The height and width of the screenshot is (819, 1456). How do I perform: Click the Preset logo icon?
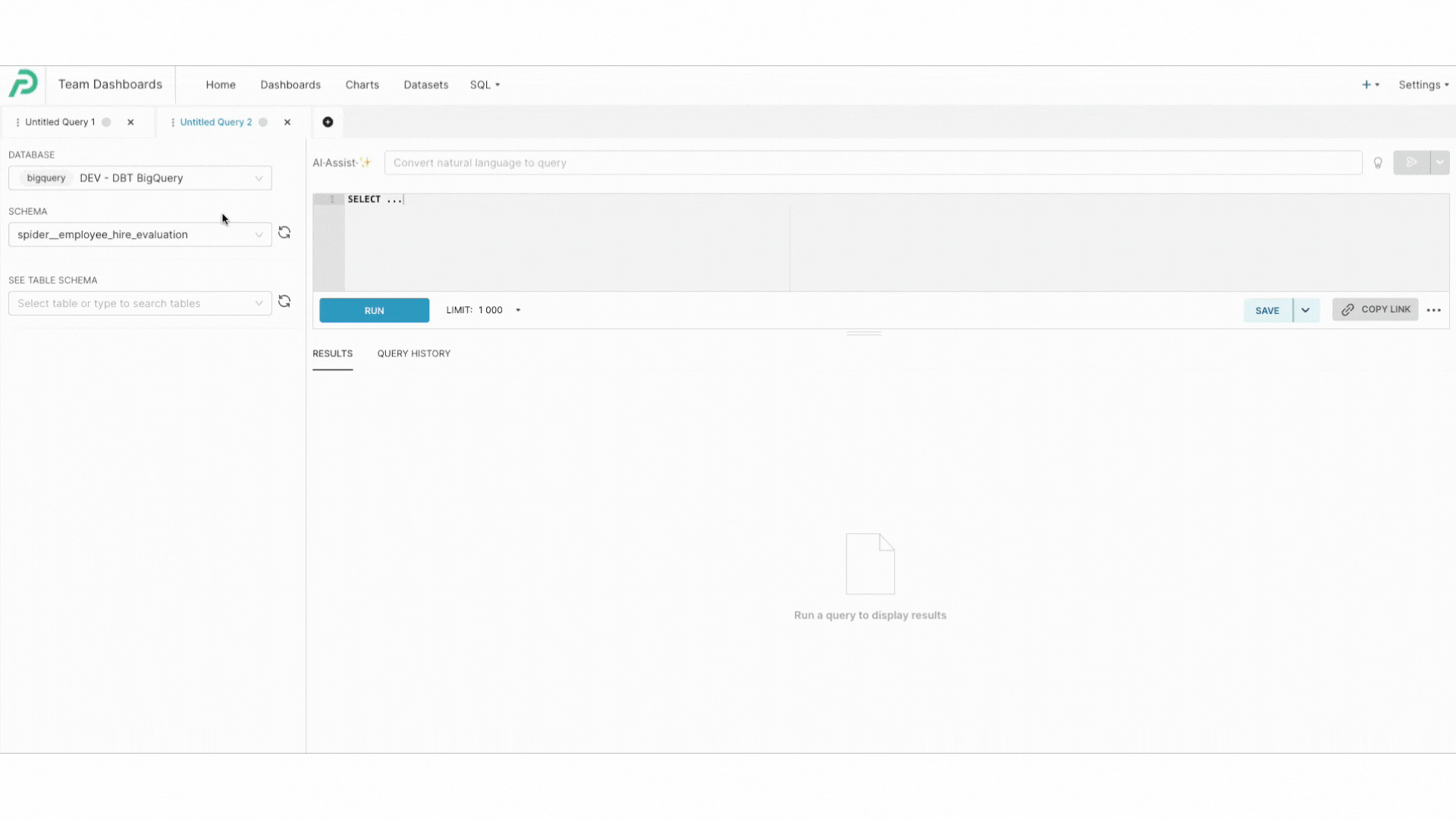(23, 83)
